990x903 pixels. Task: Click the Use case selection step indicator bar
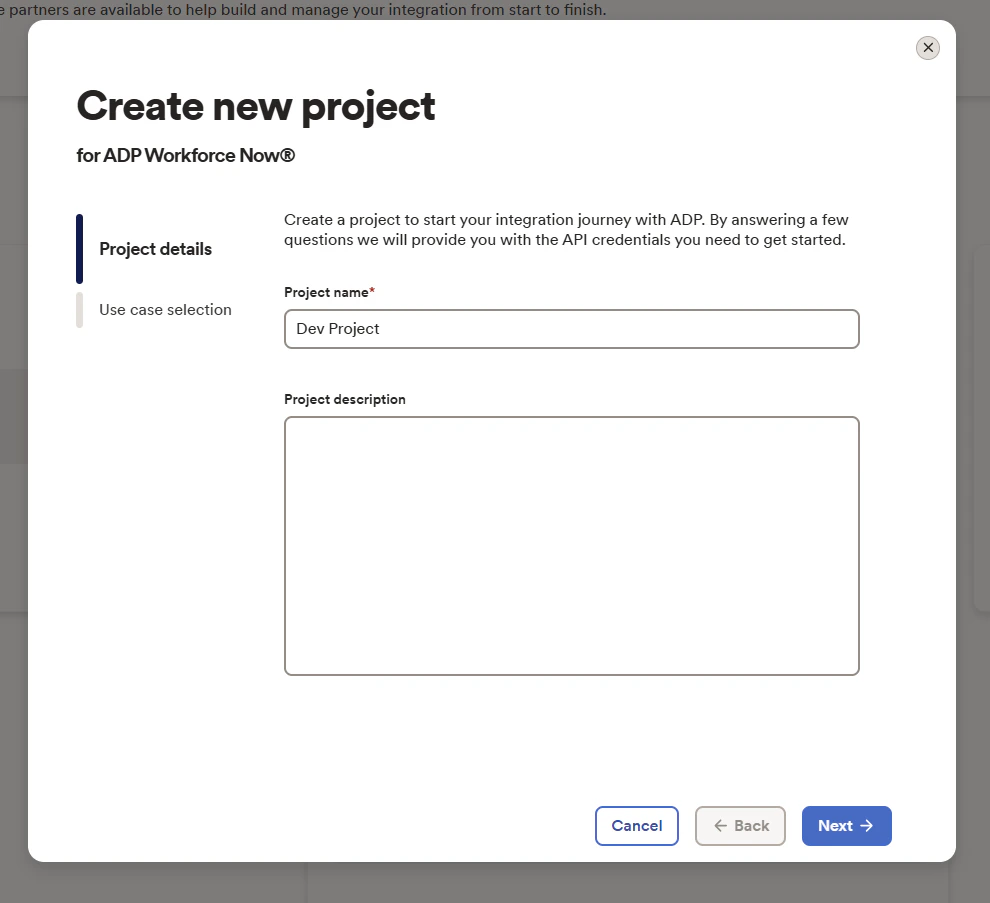[80, 310]
